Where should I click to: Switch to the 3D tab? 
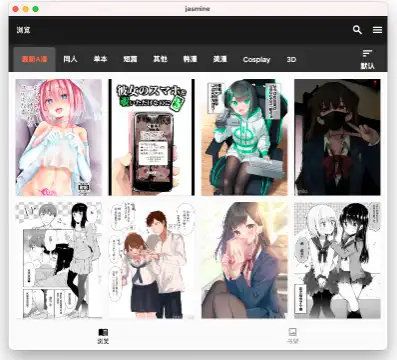(x=291, y=59)
